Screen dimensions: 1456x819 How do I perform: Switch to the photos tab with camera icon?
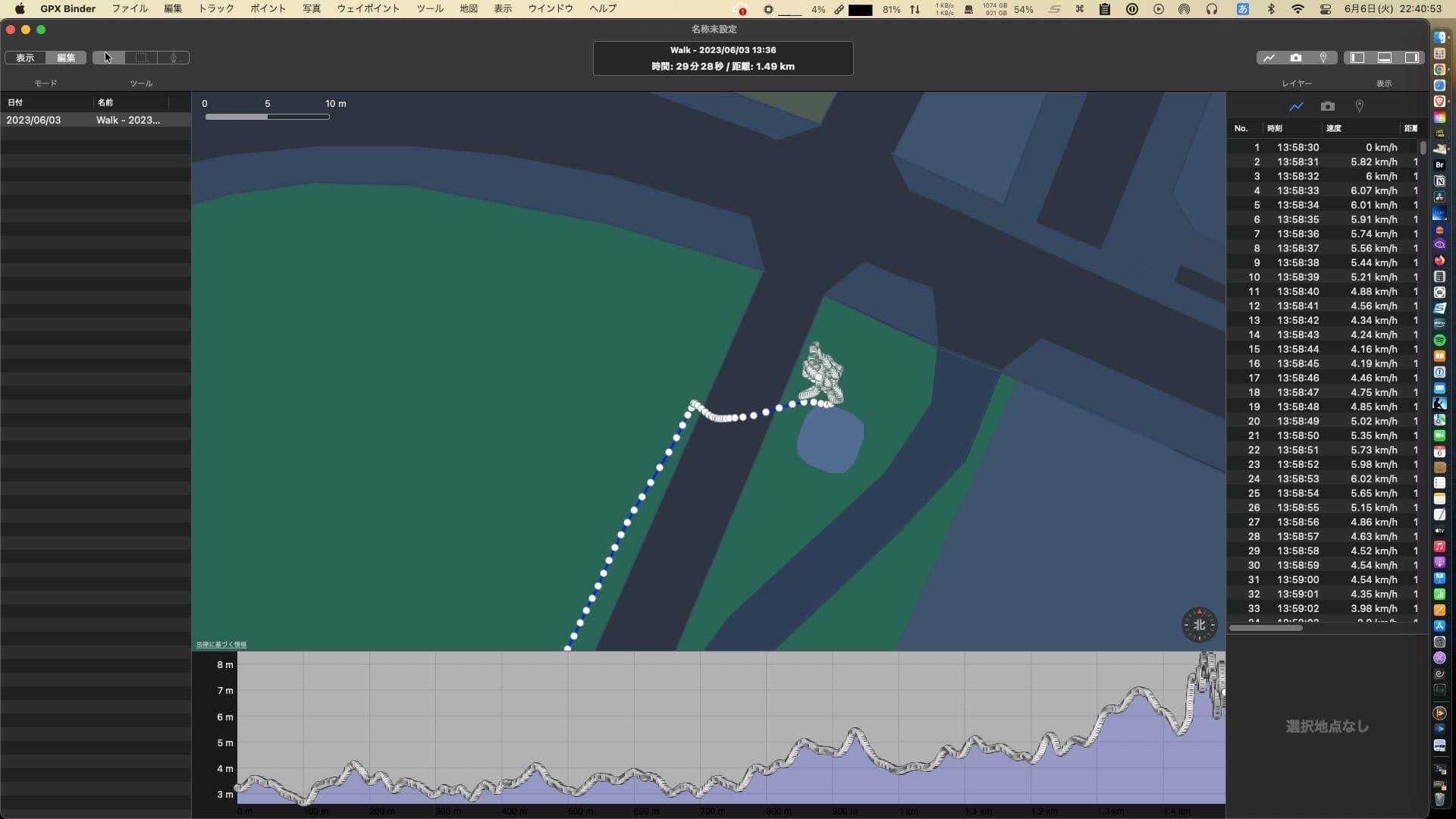click(1327, 106)
